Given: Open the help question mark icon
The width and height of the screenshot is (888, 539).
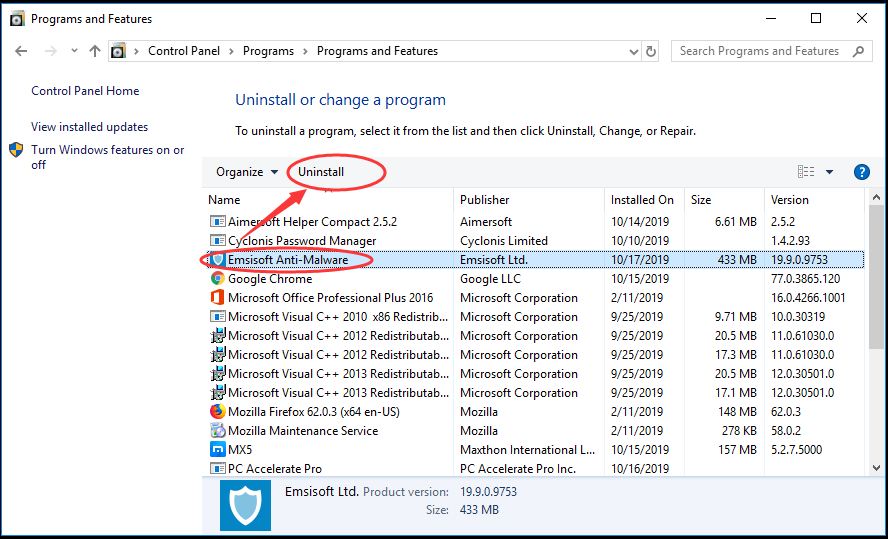Looking at the screenshot, I should (x=861, y=172).
